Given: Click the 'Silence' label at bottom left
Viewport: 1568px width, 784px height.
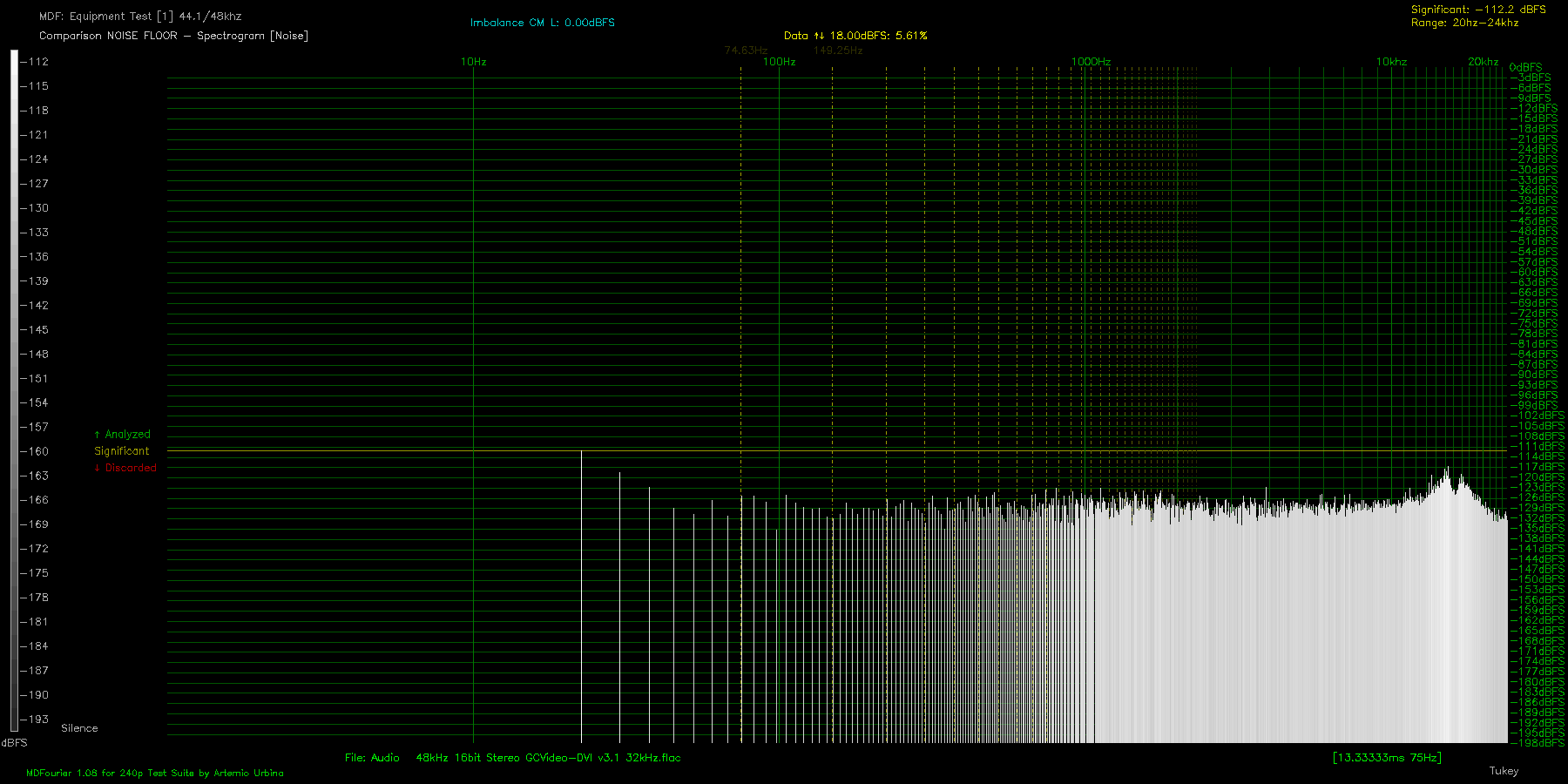Looking at the screenshot, I should point(79,728).
